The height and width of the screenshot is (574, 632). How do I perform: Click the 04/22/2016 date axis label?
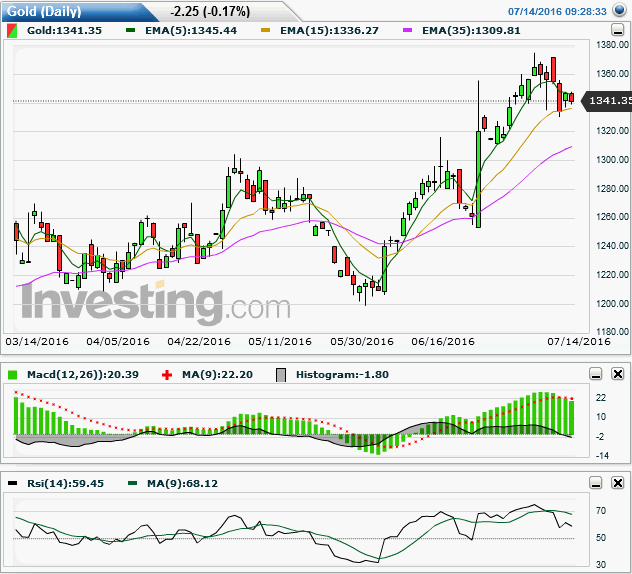[x=199, y=342]
